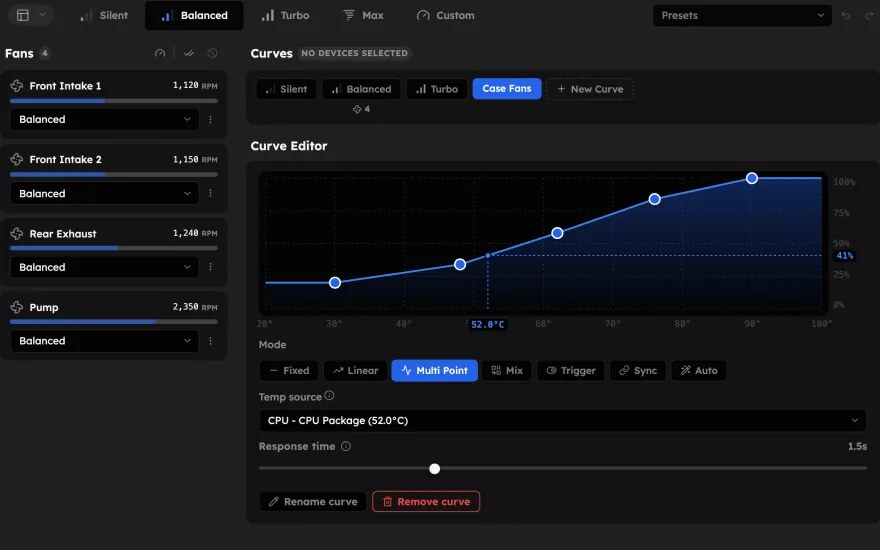This screenshot has width=880, height=550.
Task: Click the gauge icon in Fans header
Action: click(x=160, y=53)
